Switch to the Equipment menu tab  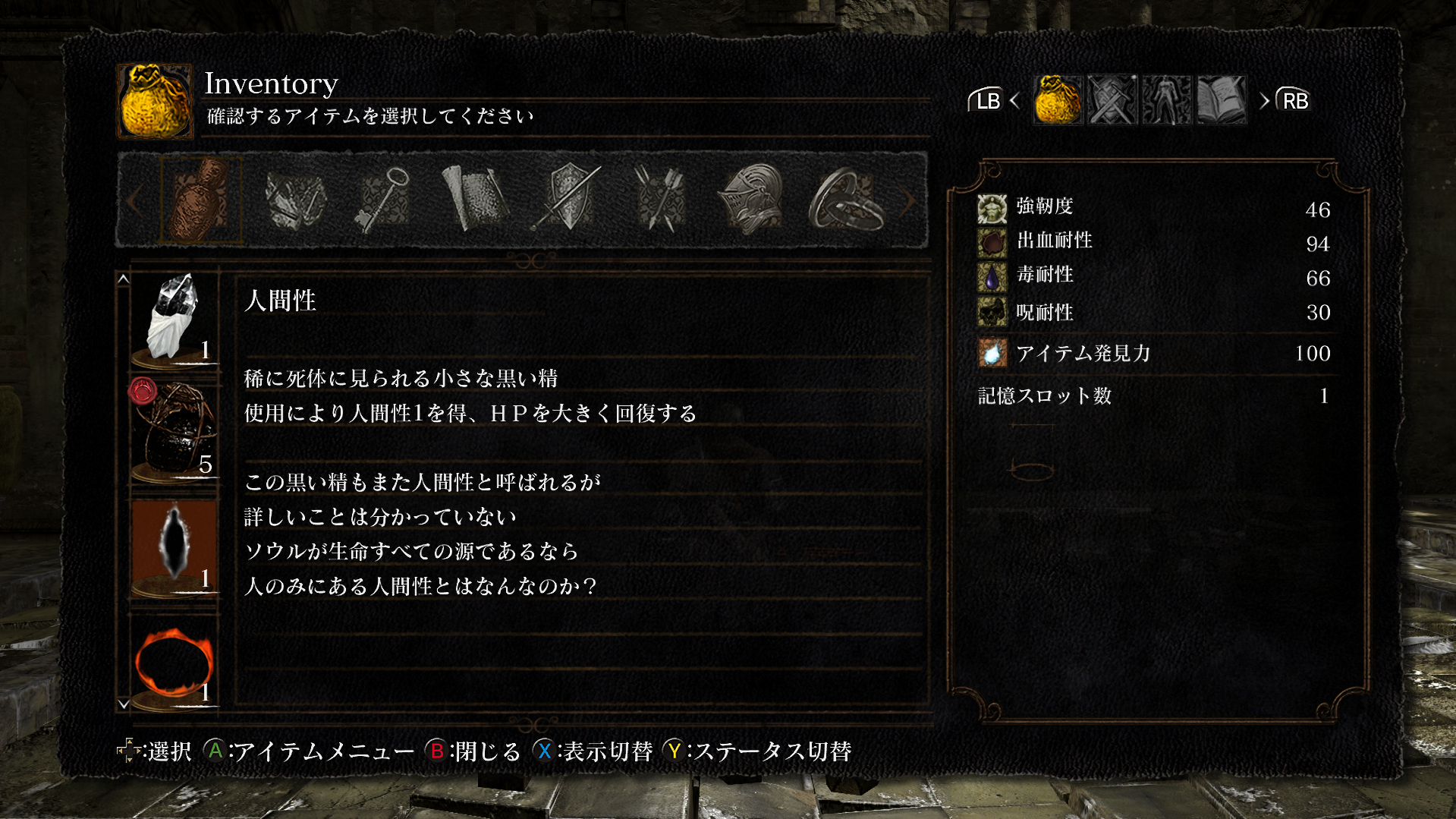coord(1112,99)
